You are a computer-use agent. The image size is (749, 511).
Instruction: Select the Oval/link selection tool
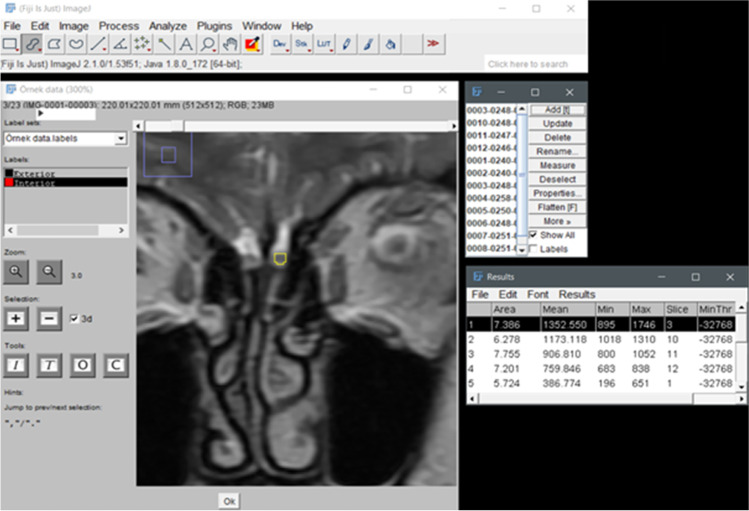(x=32, y=44)
